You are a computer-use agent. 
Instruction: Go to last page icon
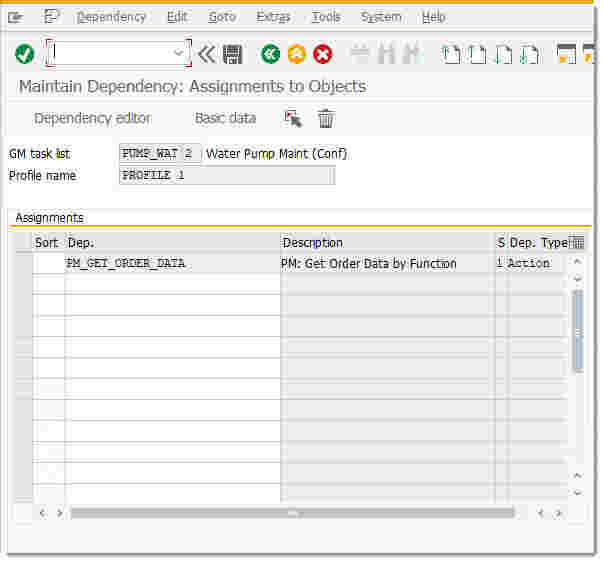[x=529, y=54]
